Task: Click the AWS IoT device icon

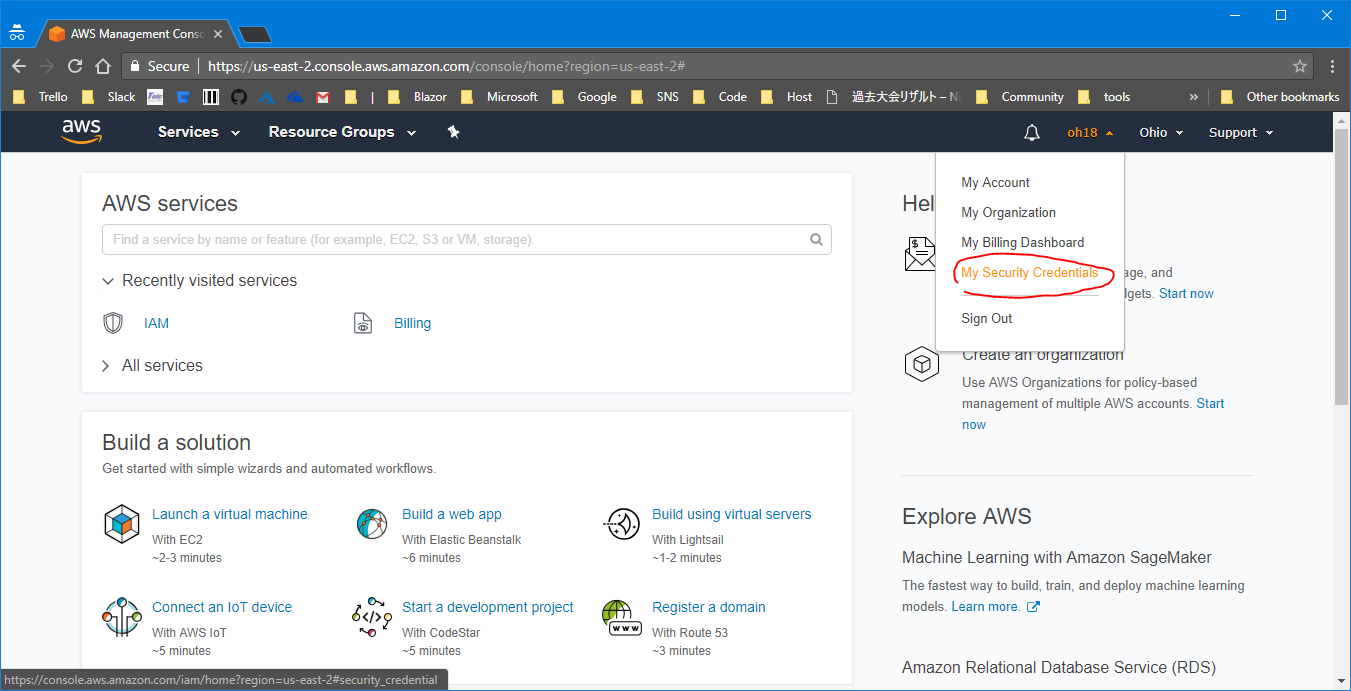Action: (x=122, y=616)
